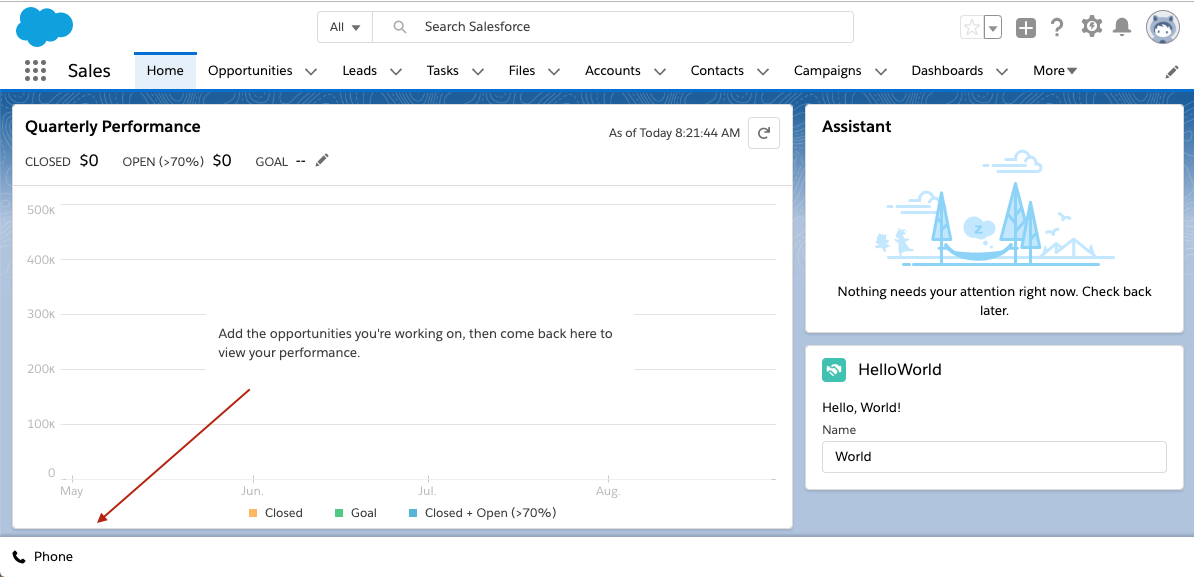The height and width of the screenshot is (577, 1194).
Task: Open the All search scope dropdown
Action: 345,27
